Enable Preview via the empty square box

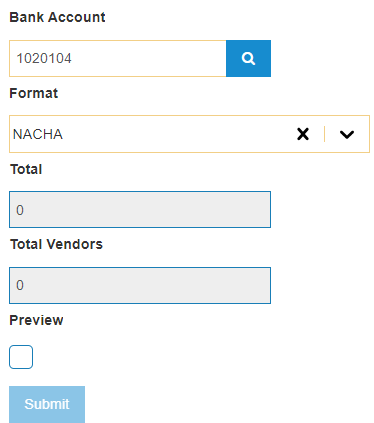(x=21, y=357)
